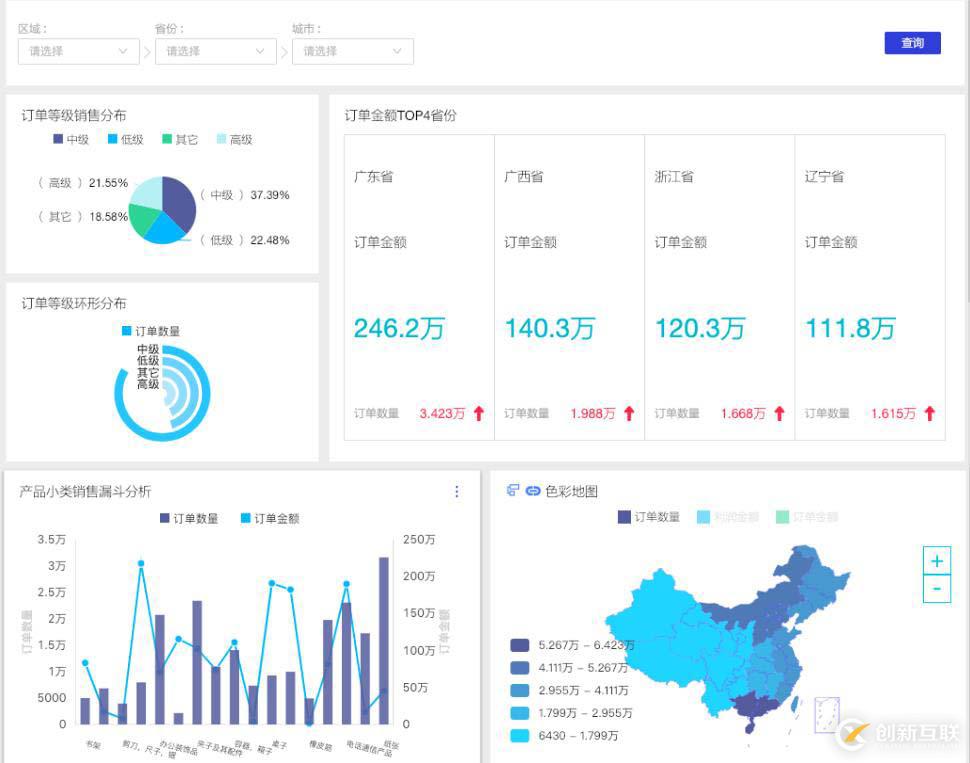Select the 6430 – 1.799万 range swatch
This screenshot has height=763, width=970.
(520, 736)
